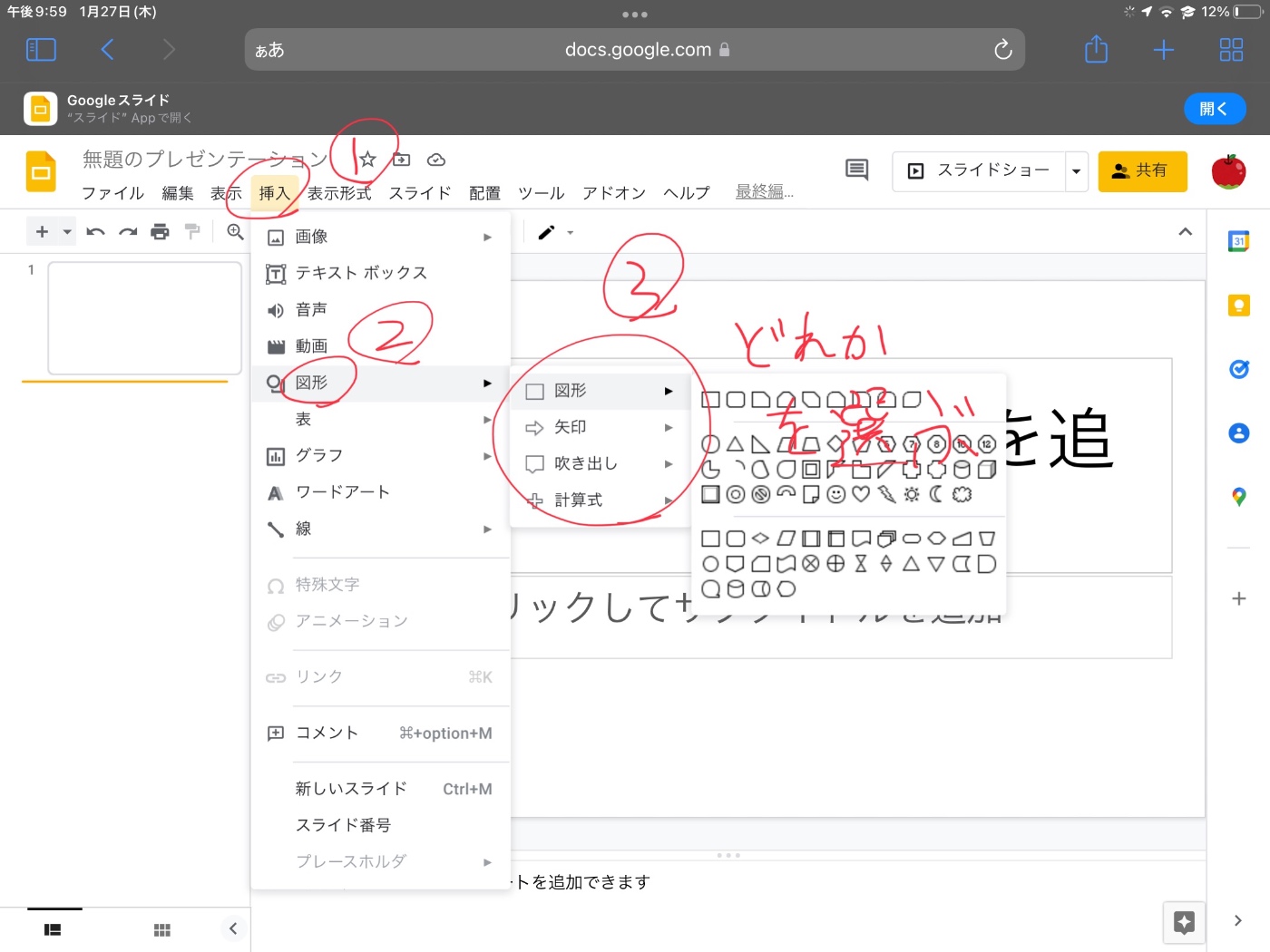The height and width of the screenshot is (952, 1270).
Task: Open the new slide layout dropdown
Action: (x=67, y=232)
